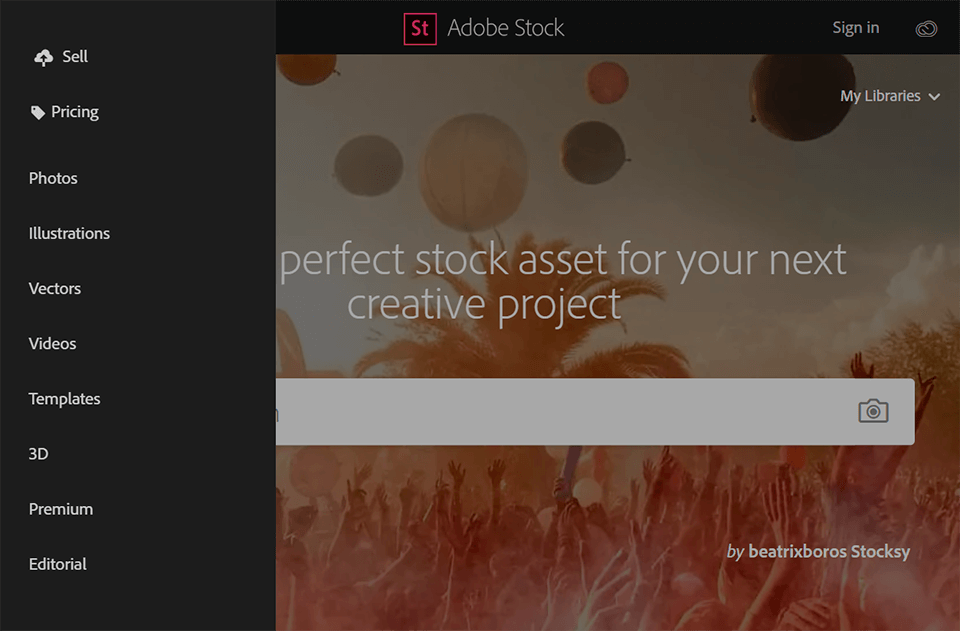Use the camera icon for visual search
This screenshot has width=960, height=631.
click(873, 411)
